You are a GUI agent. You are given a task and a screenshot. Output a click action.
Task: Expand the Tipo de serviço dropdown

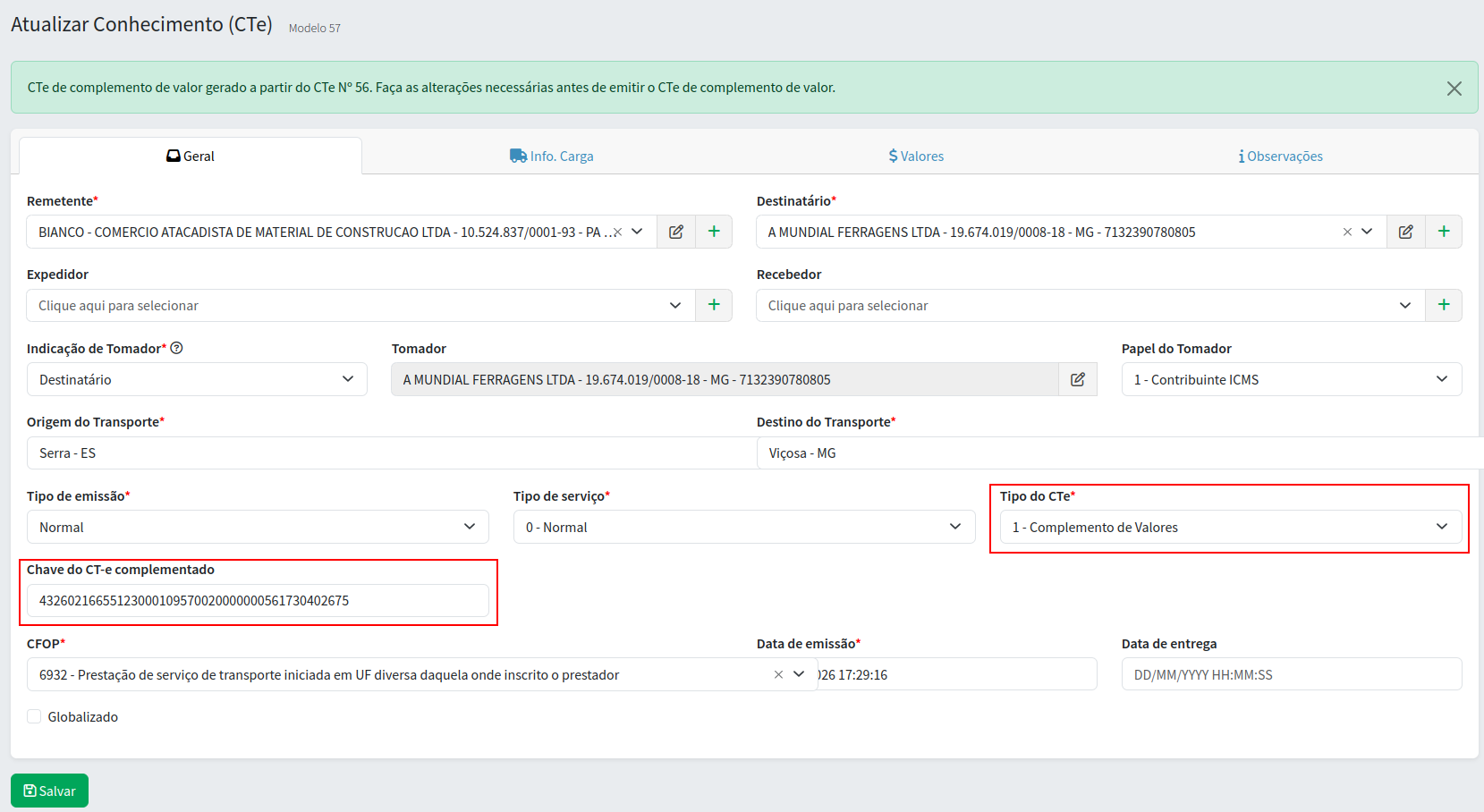(743, 527)
